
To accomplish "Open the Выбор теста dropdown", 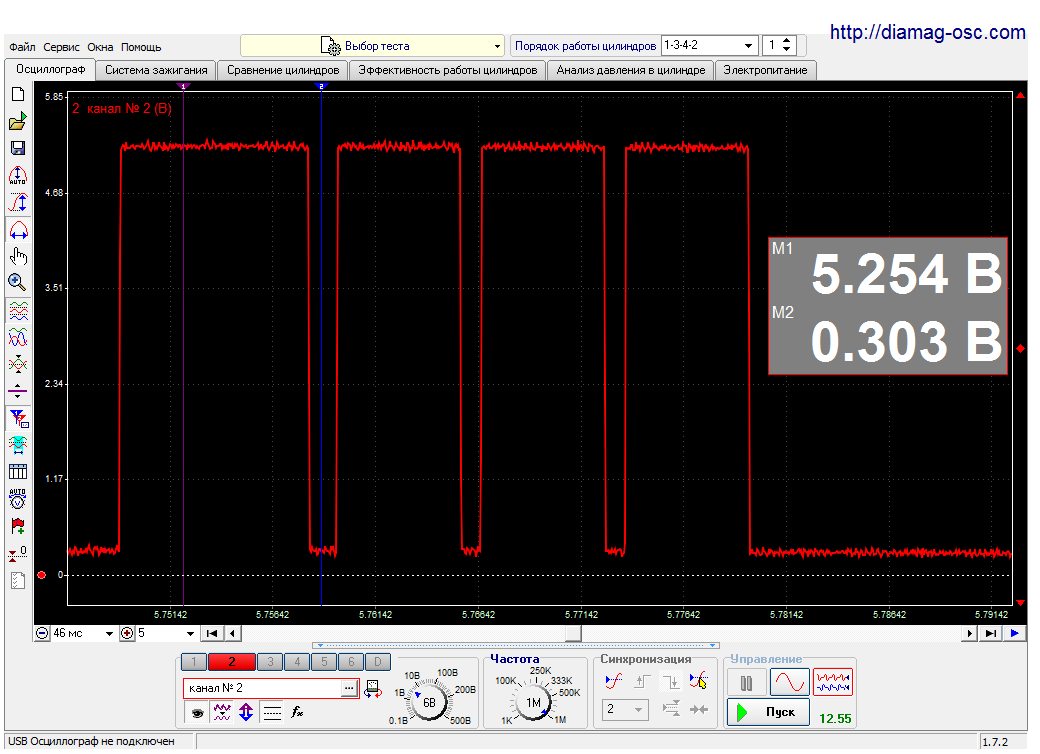I will (x=372, y=46).
